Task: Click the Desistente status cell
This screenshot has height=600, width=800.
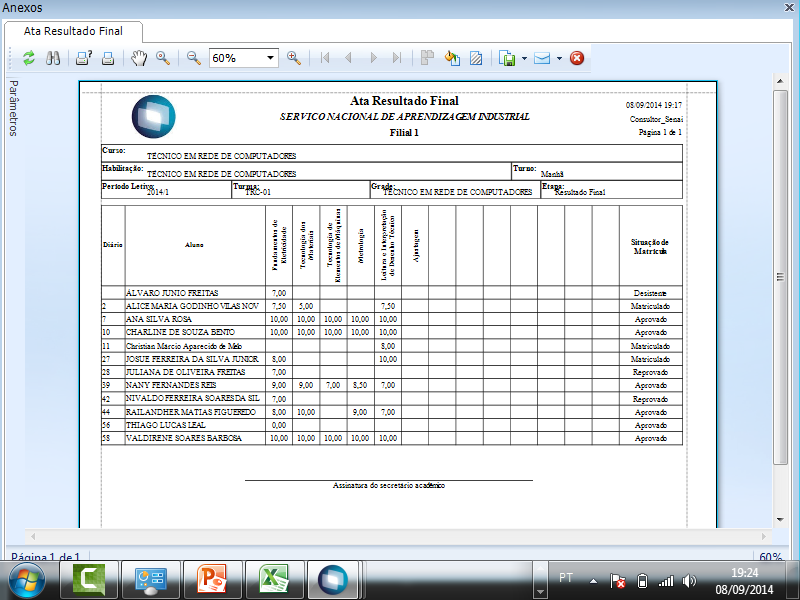Action: pos(651,293)
